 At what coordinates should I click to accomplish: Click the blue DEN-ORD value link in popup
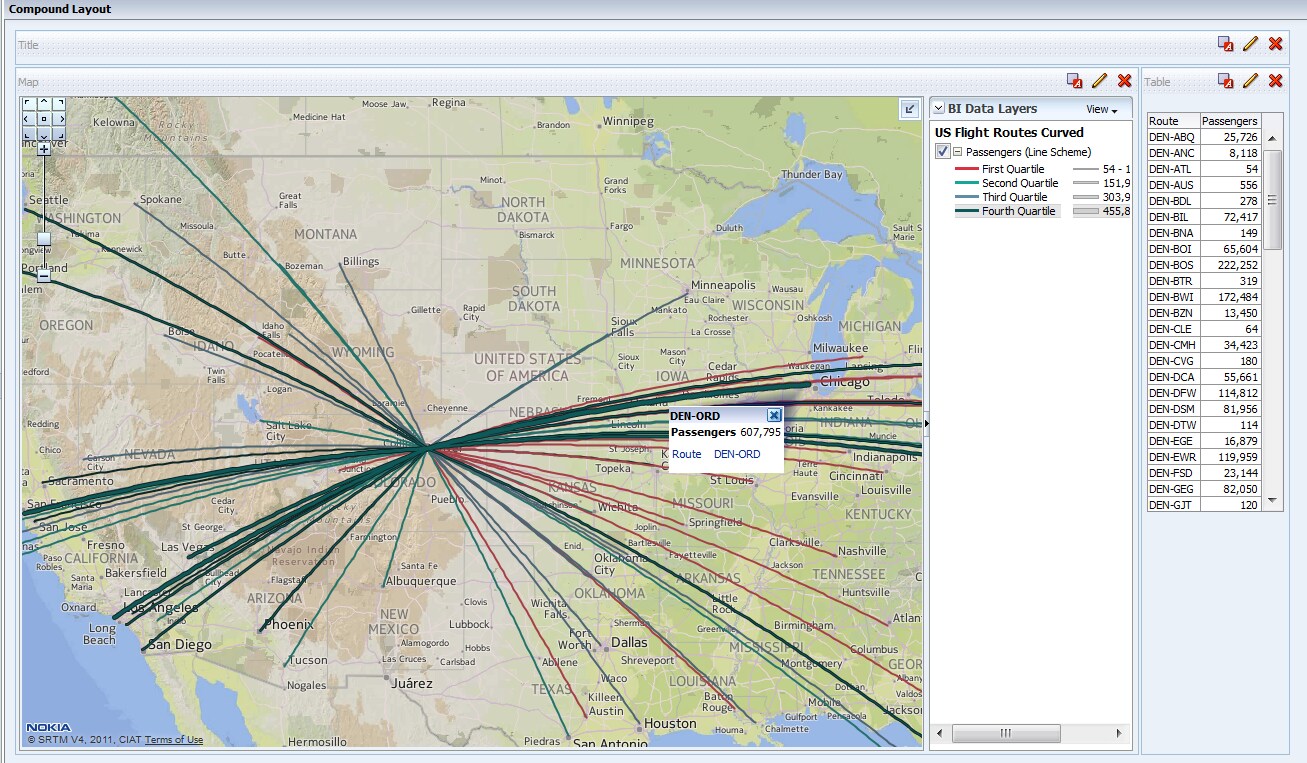[x=737, y=454]
